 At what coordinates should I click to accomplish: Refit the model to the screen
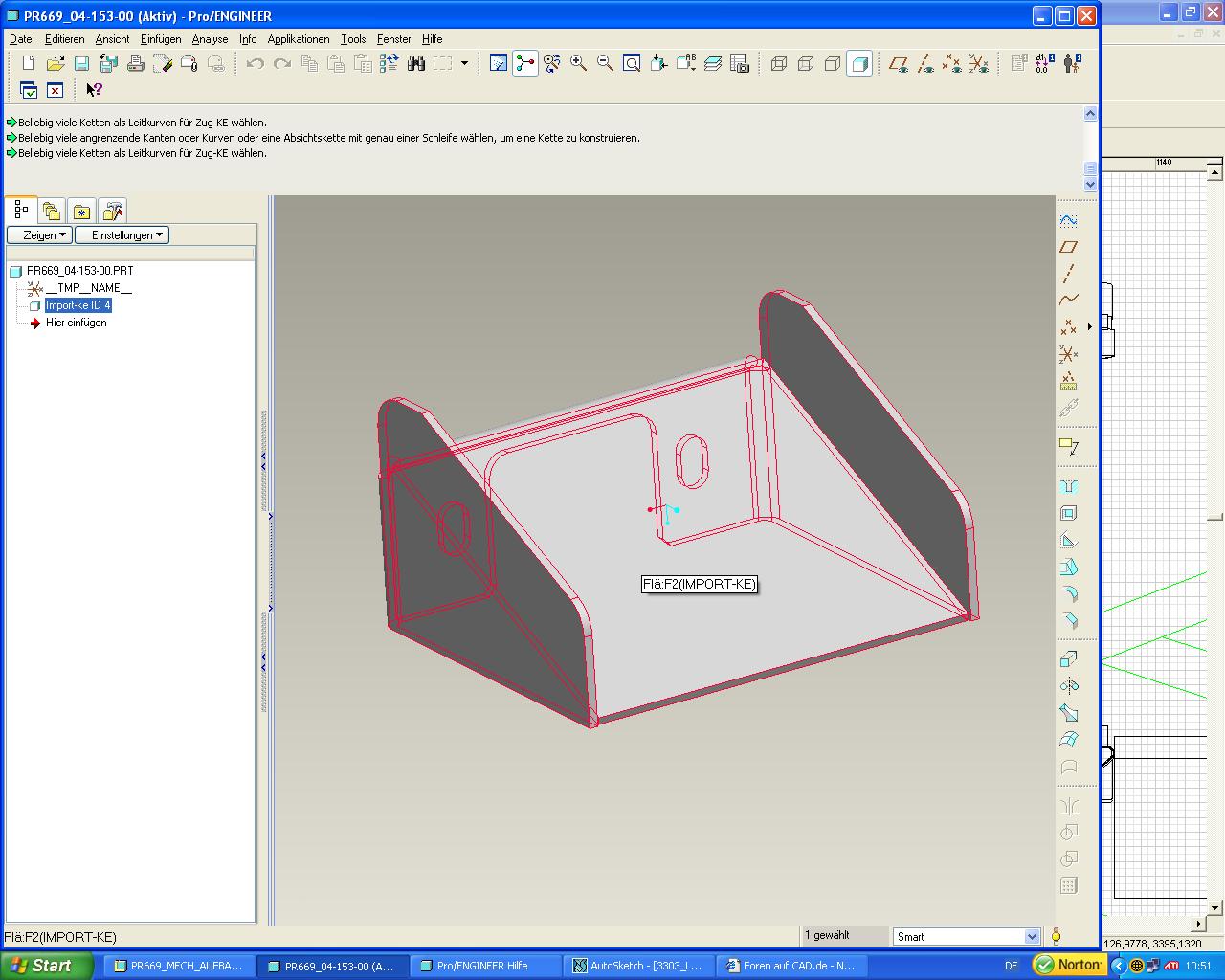coord(632,63)
